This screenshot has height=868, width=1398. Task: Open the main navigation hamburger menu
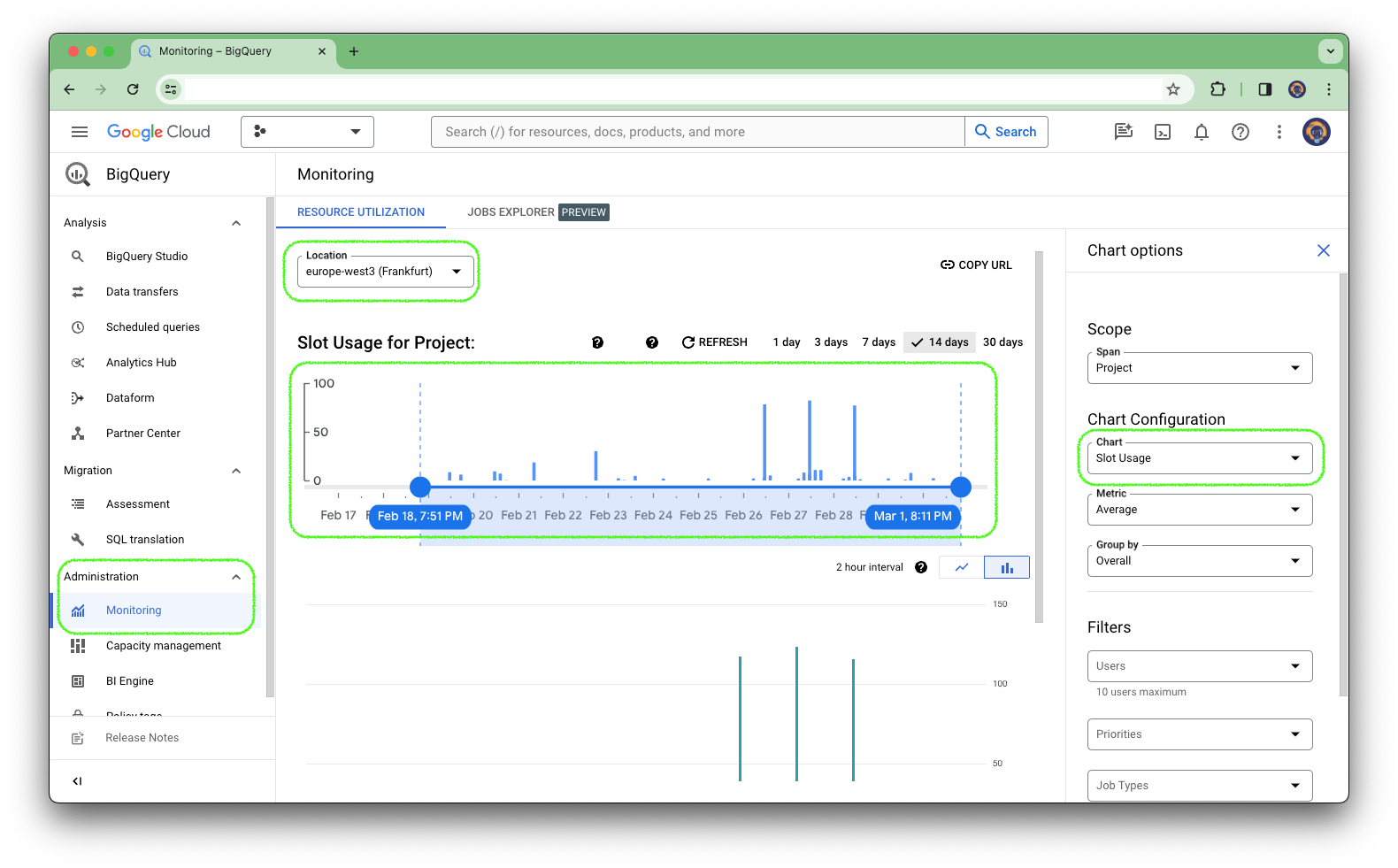[x=80, y=132]
